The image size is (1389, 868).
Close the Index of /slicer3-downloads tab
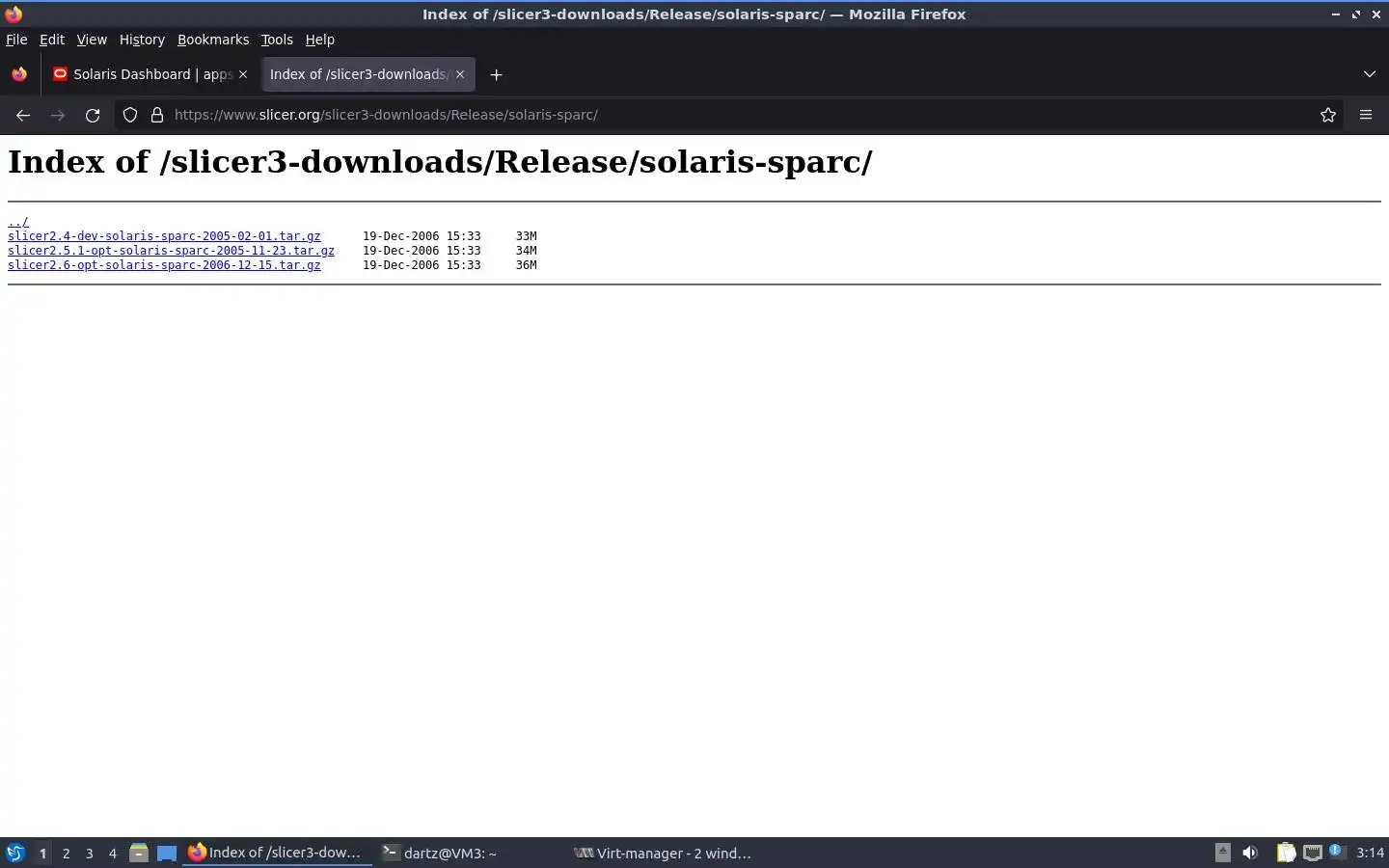tap(460, 74)
